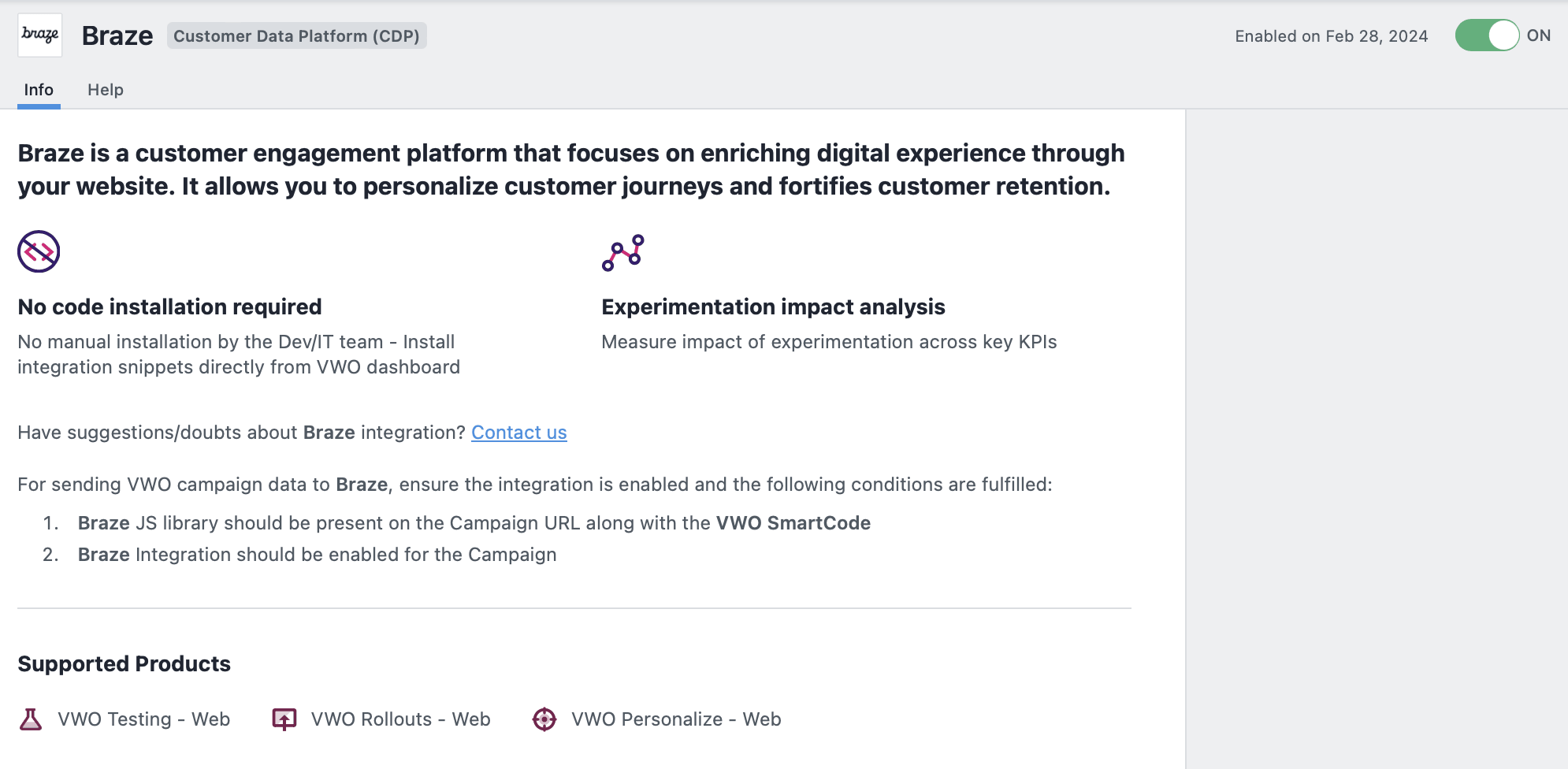1568x769 pixels.
Task: Open the Contact us link
Action: pyautogui.click(x=518, y=433)
